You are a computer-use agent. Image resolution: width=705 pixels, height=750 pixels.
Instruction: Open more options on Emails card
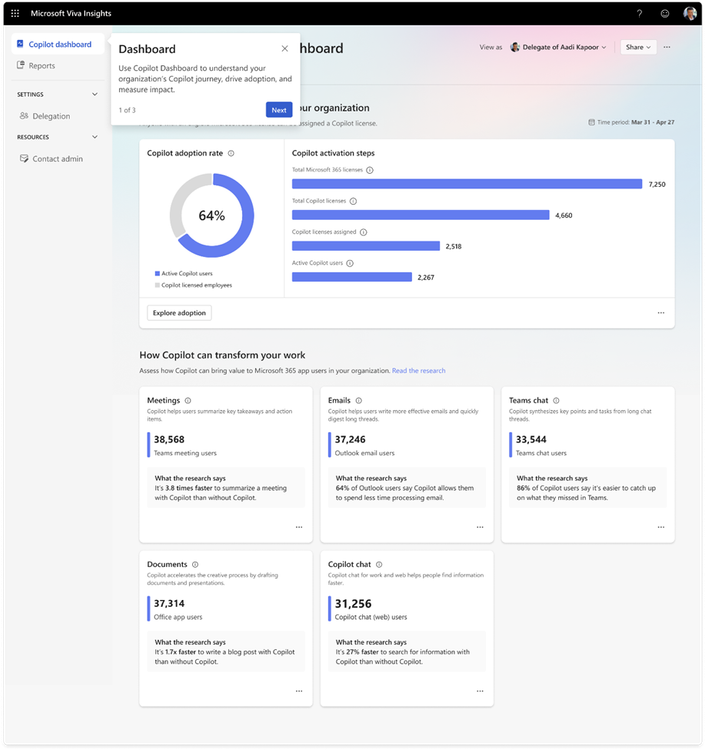point(480,527)
